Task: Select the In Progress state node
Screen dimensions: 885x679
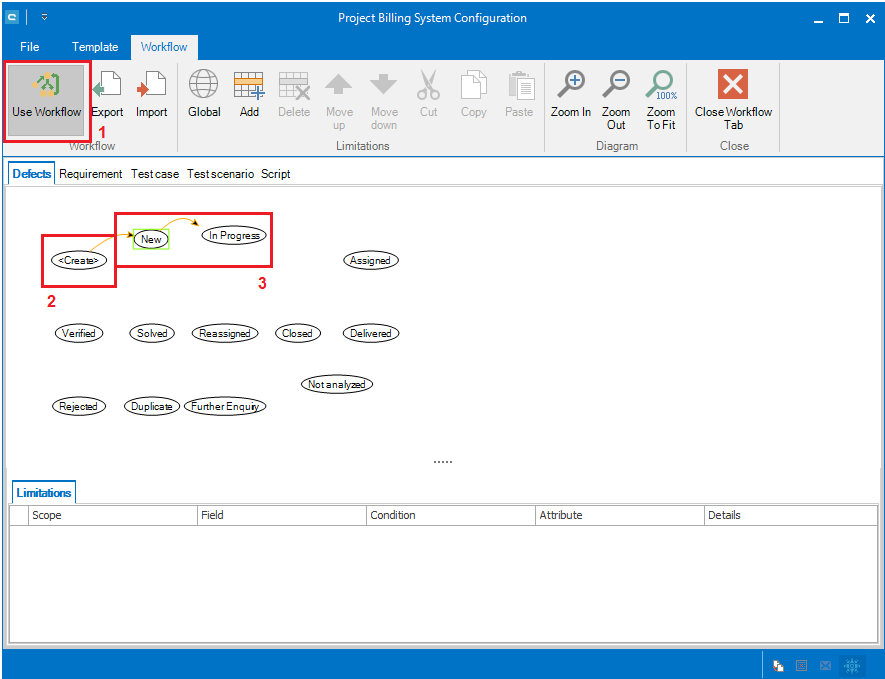Action: (x=235, y=236)
